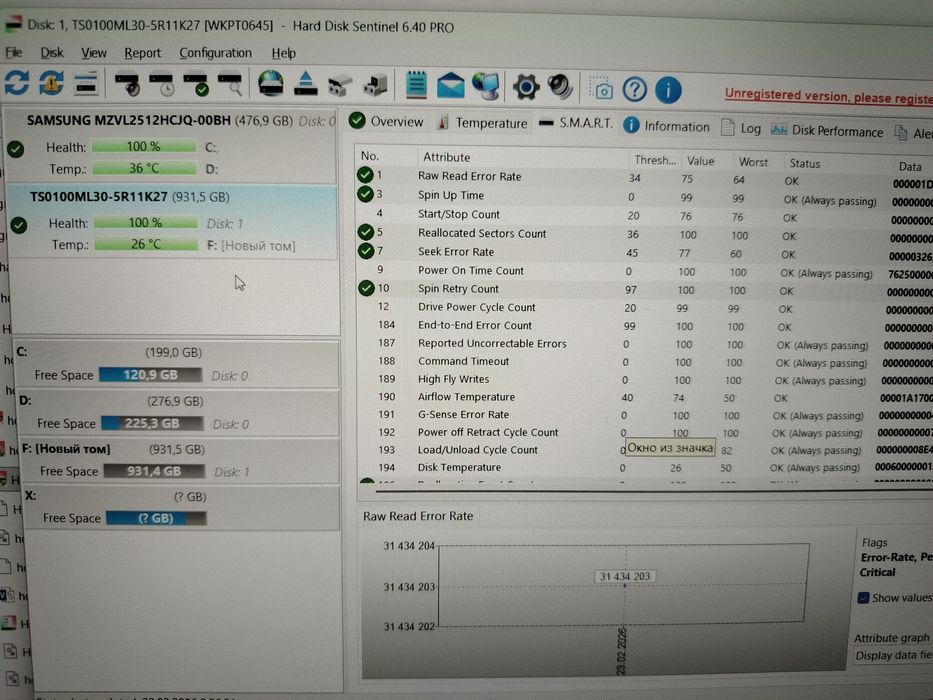Click the 31 434 203 graph data point
Screen dimensions: 933x700
624,586
